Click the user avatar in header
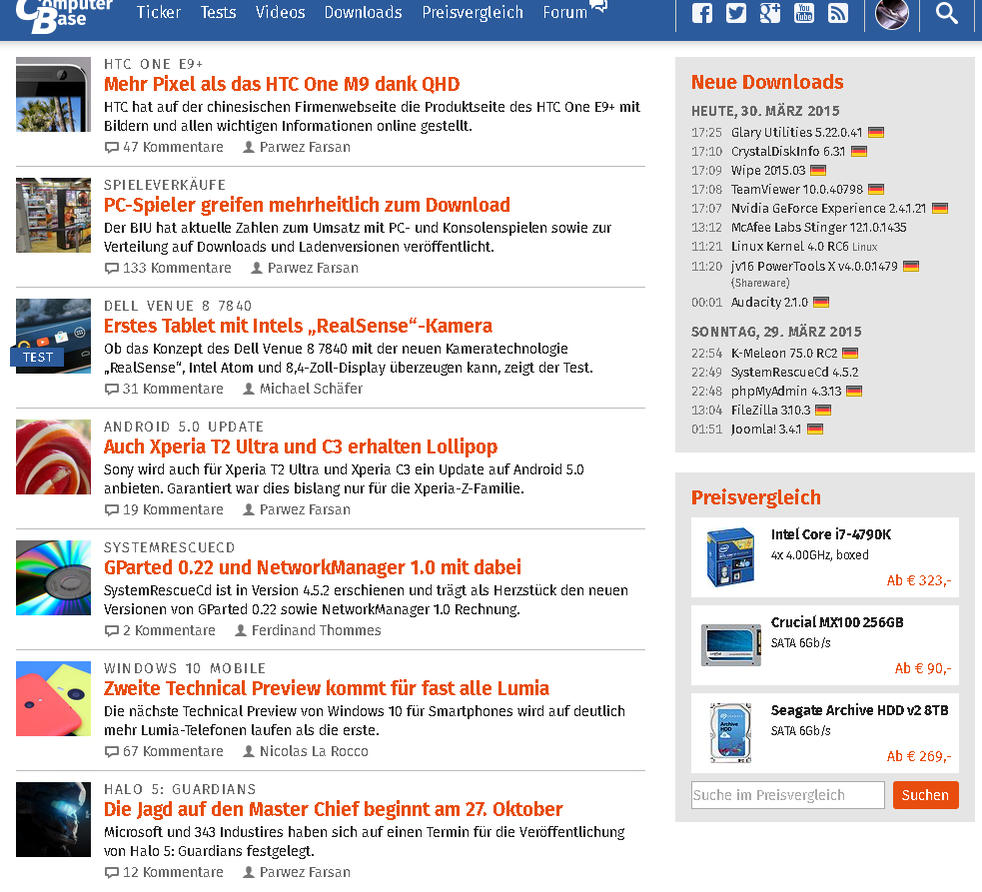The height and width of the screenshot is (892, 982). [892, 14]
